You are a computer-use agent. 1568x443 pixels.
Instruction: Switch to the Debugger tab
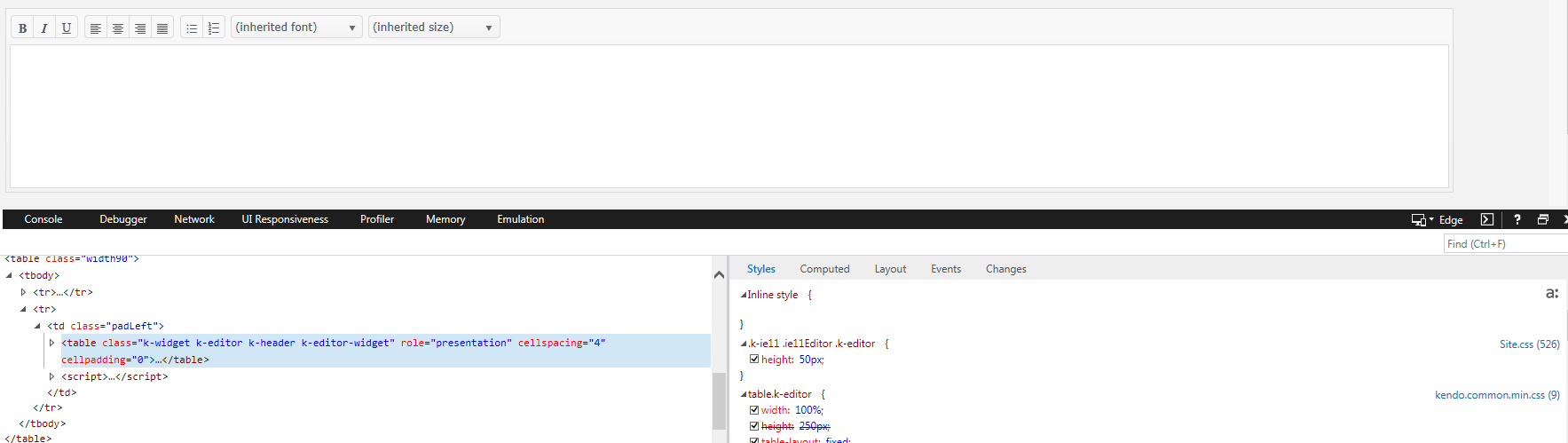click(123, 219)
